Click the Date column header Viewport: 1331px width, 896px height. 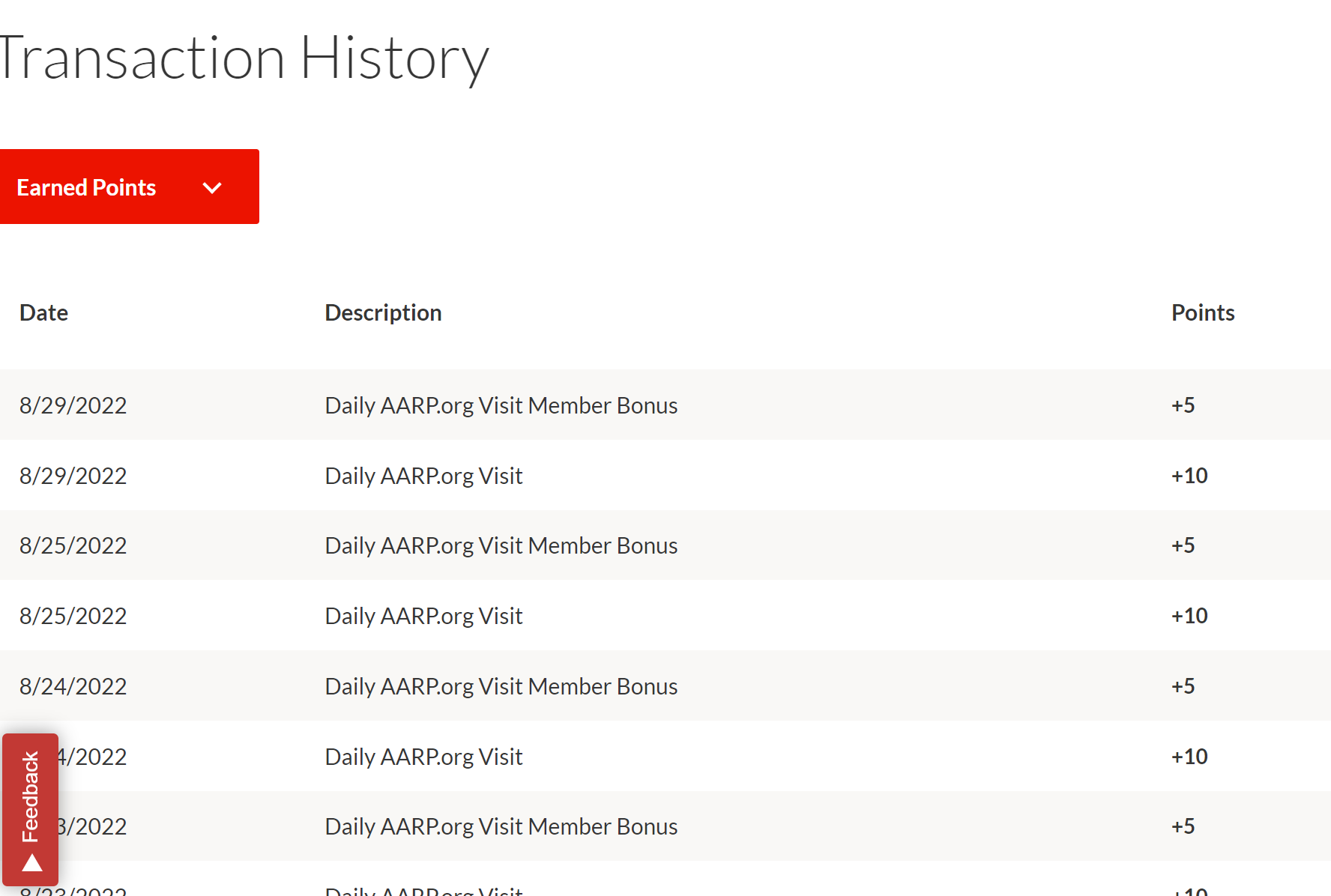[x=43, y=312]
